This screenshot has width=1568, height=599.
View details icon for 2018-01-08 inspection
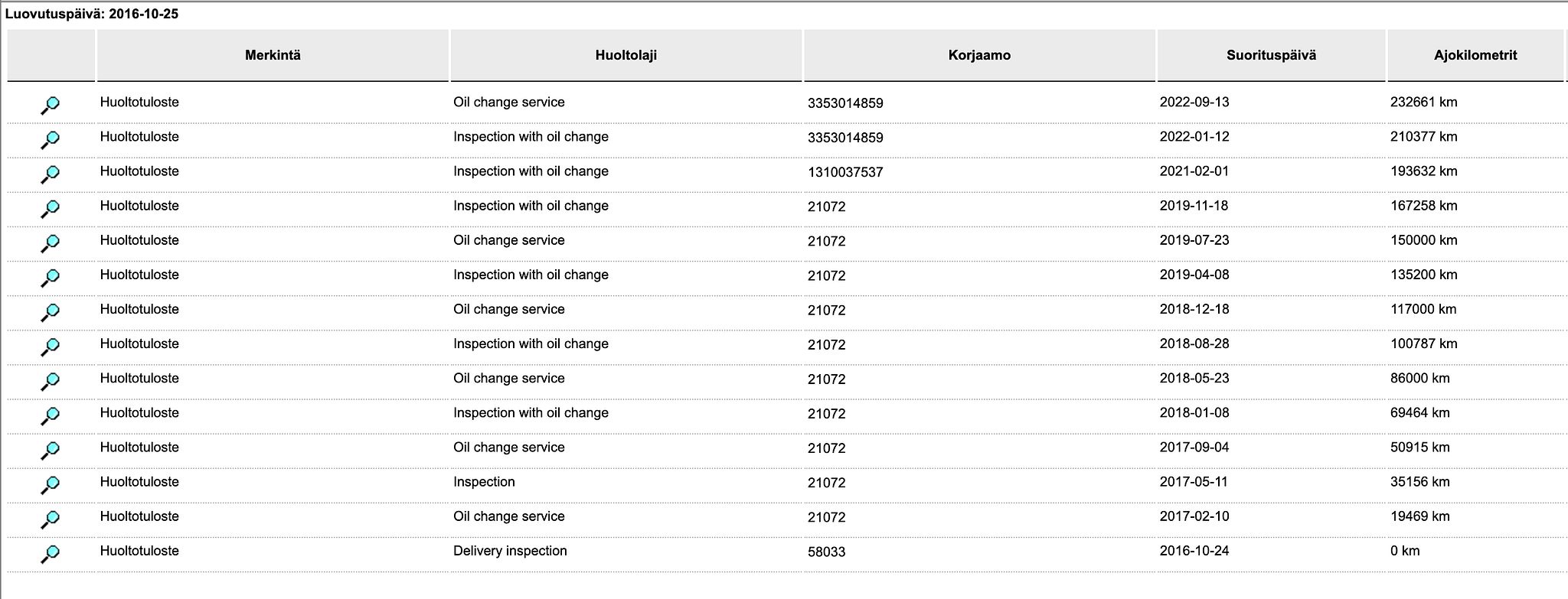click(50, 415)
